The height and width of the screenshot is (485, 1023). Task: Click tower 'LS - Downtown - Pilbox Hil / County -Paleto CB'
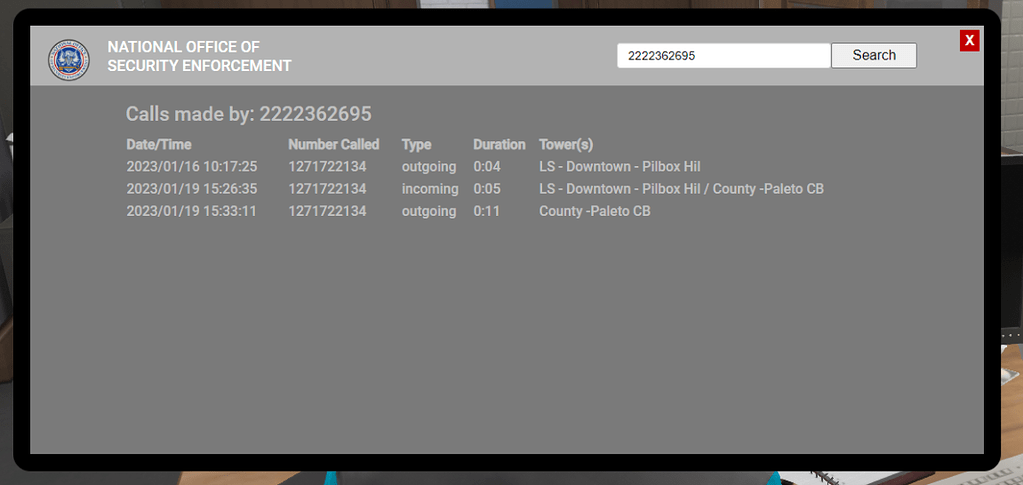(681, 189)
